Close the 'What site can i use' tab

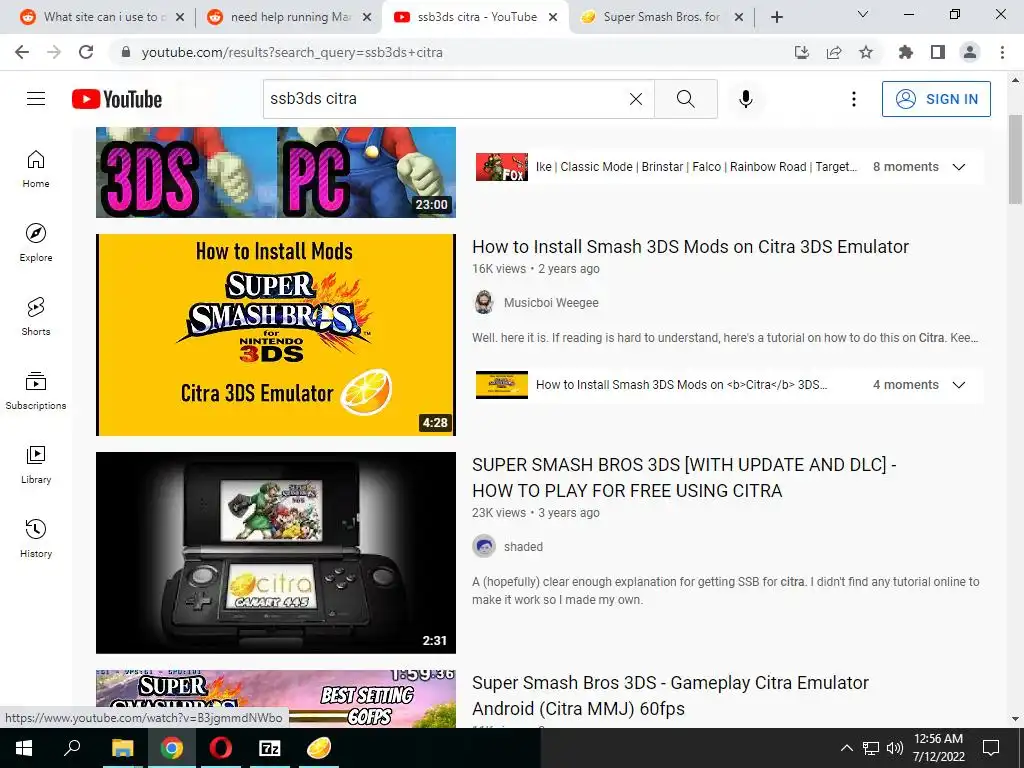(180, 17)
